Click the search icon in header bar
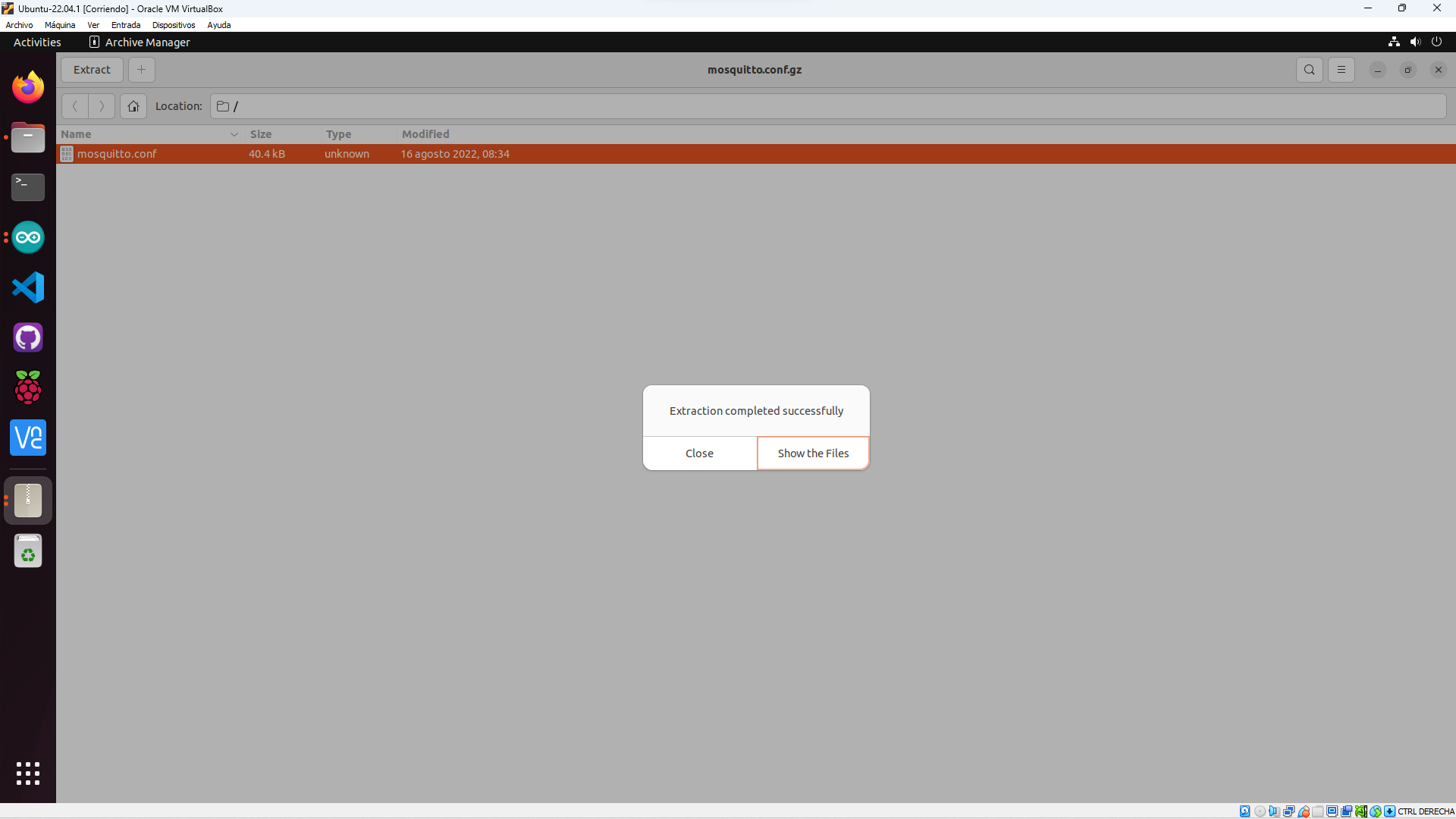1456x819 pixels. 1309,70
